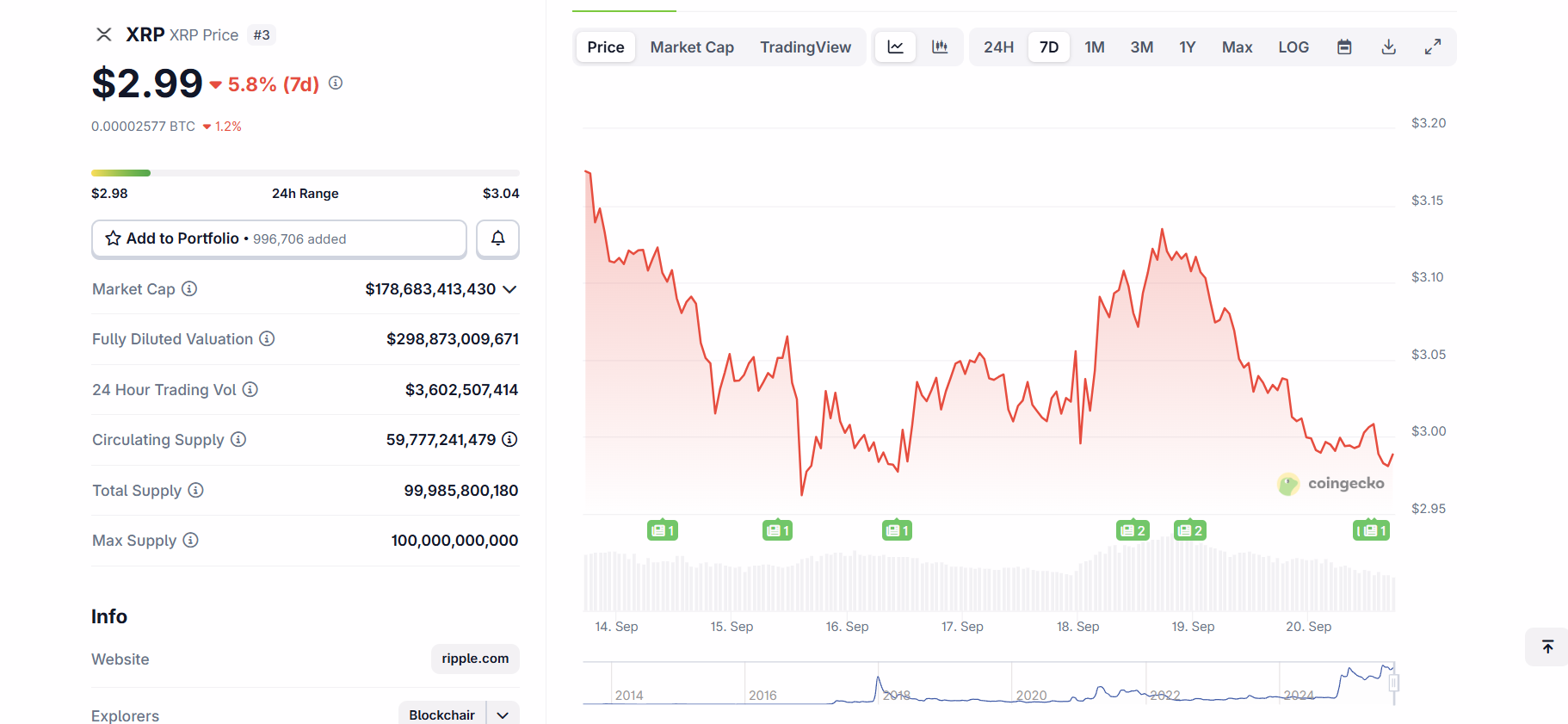Open the Blockchair explorers dropdown arrow

503,715
